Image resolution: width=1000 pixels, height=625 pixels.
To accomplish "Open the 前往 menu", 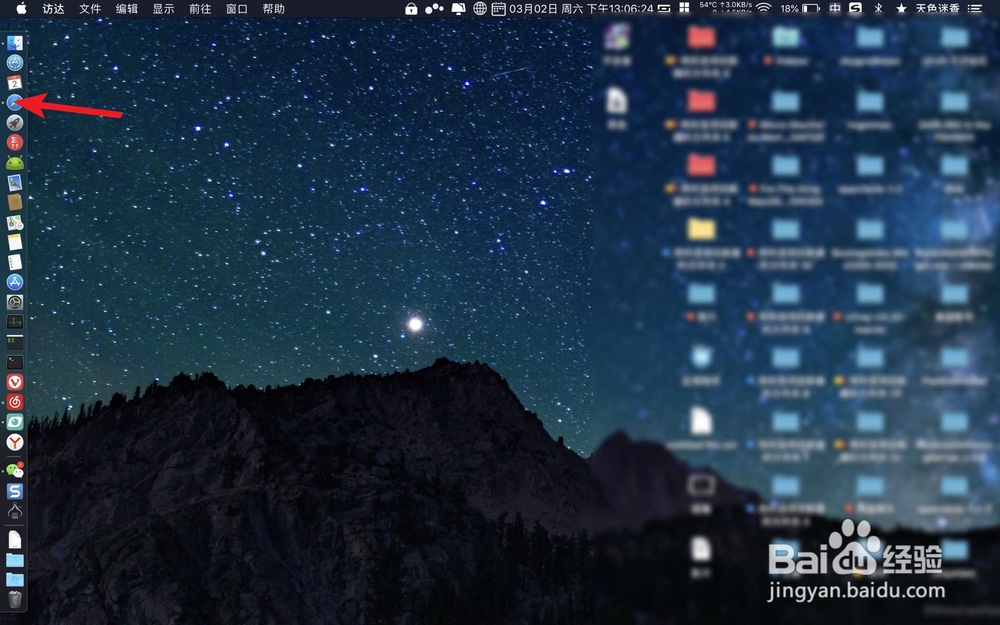I will (198, 9).
